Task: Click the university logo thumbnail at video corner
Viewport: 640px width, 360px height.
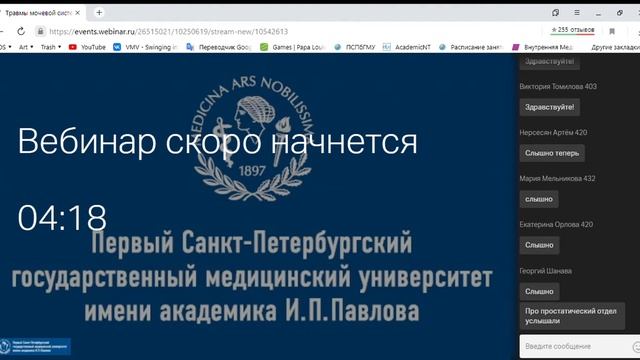Action: coord(35,346)
